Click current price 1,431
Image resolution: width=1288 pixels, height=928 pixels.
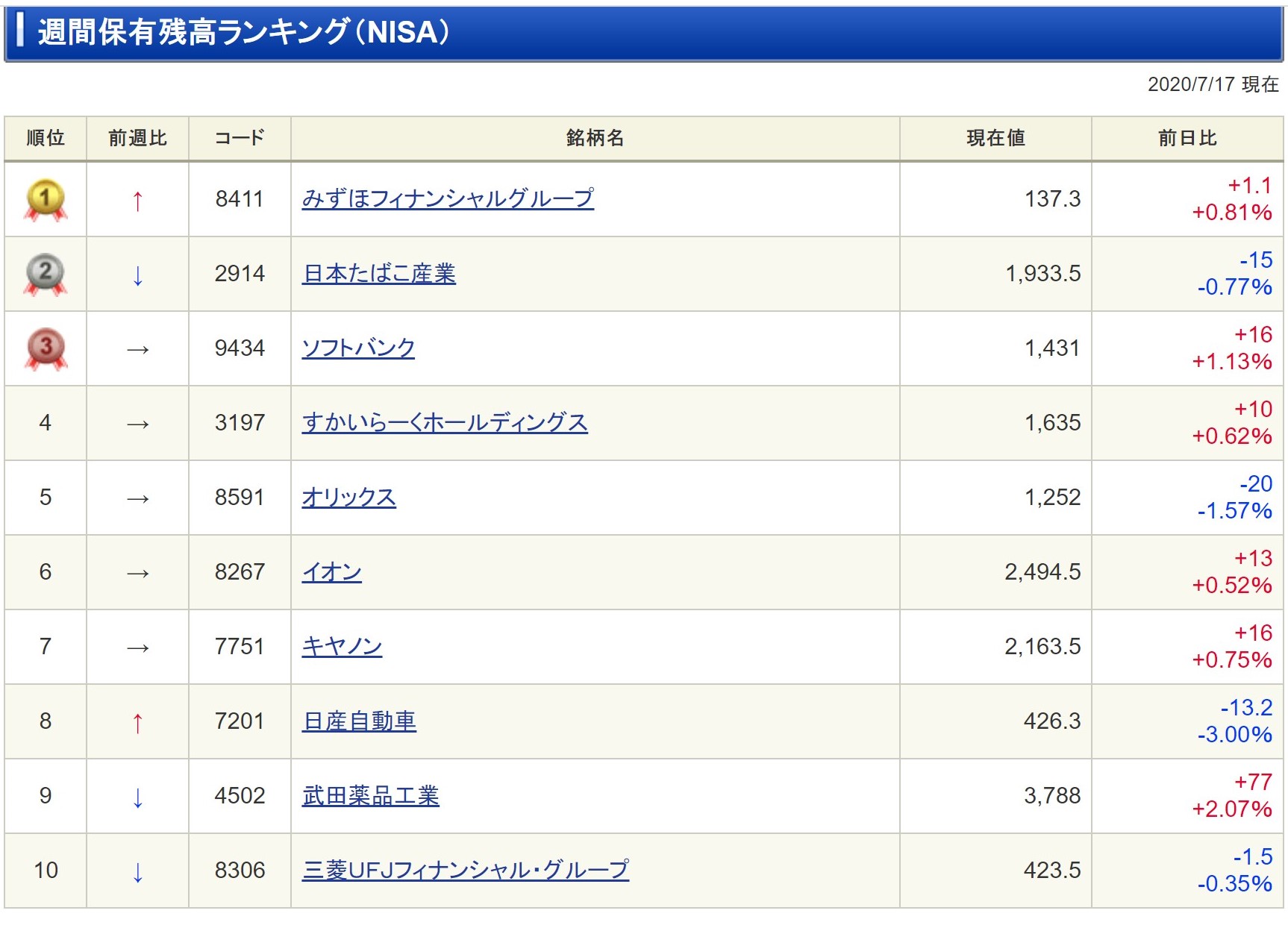click(x=1052, y=348)
